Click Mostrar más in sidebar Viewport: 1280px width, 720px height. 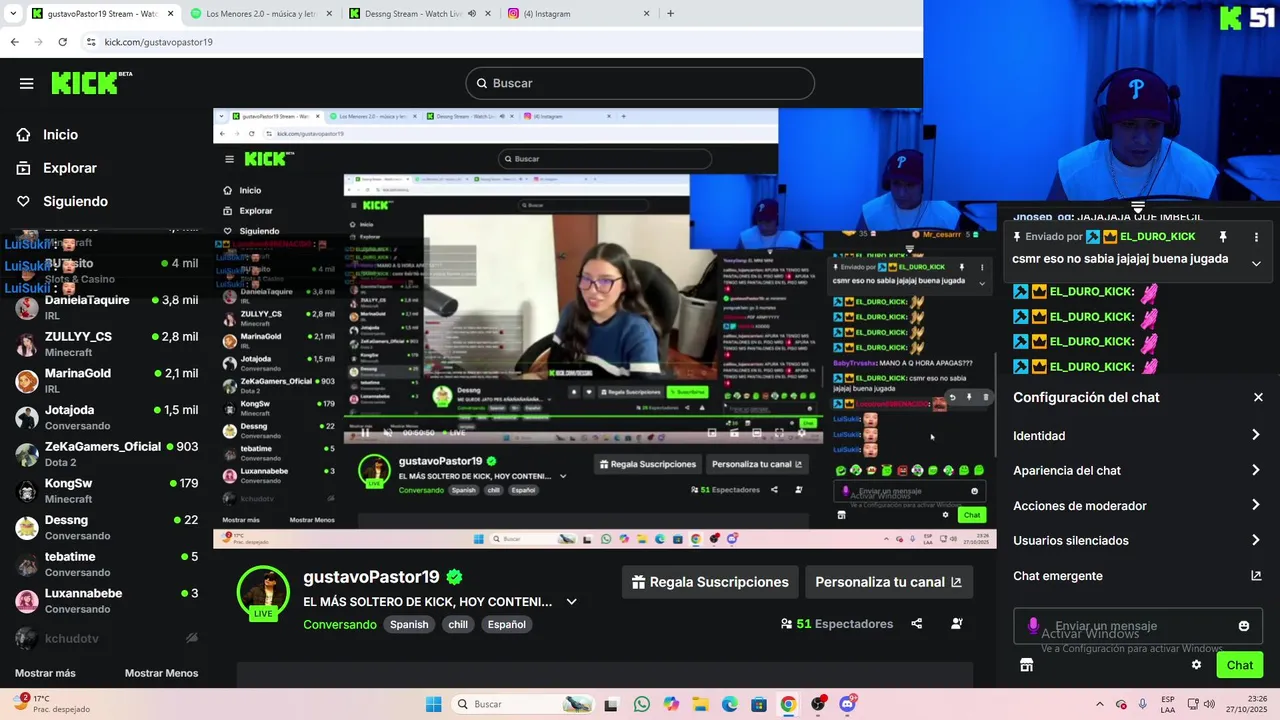[45, 673]
